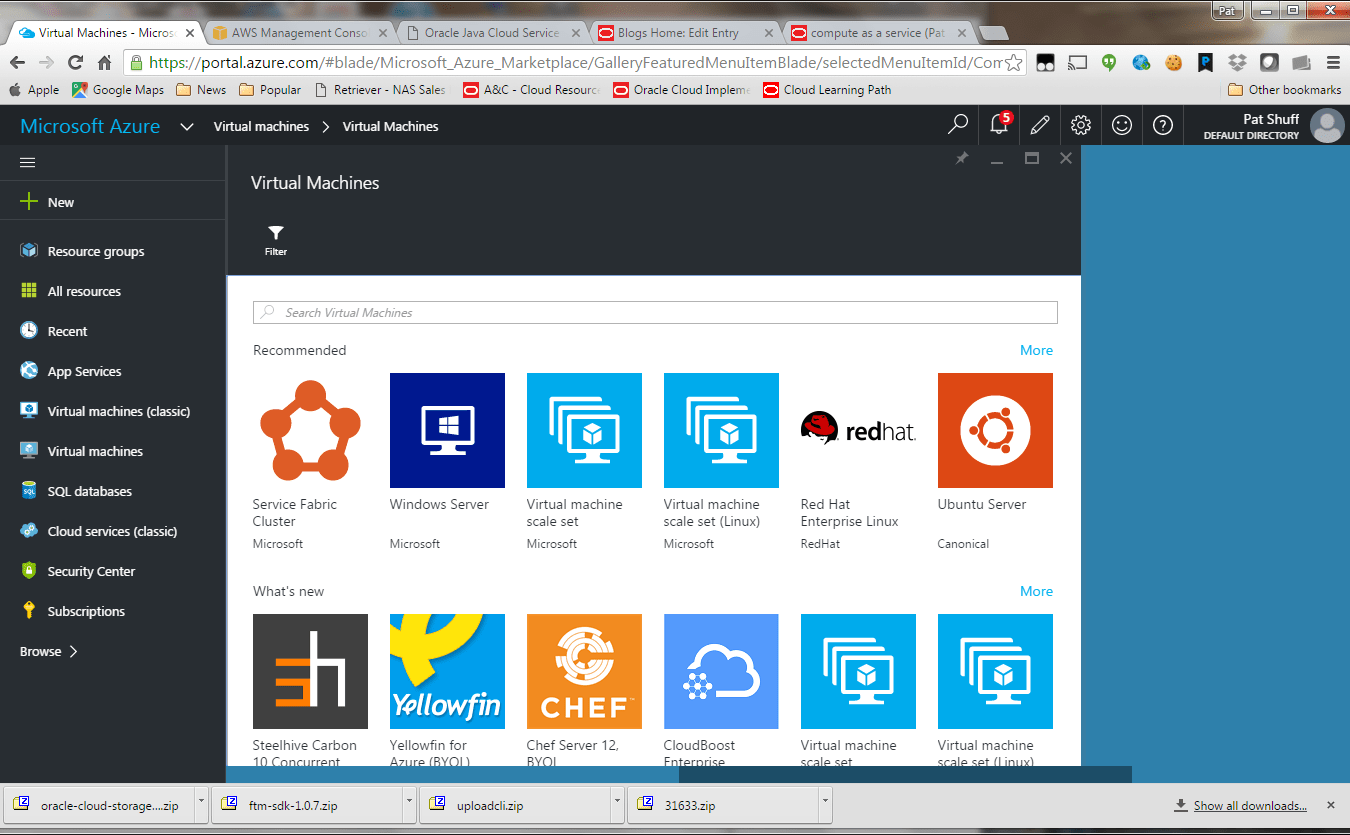Click the Subscriptions key icon
The width and height of the screenshot is (1350, 835).
pos(29,611)
